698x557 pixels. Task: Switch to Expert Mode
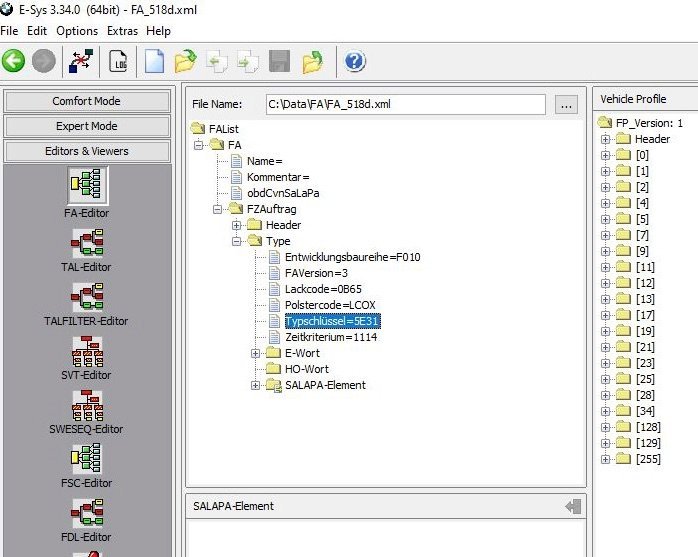coord(86,126)
